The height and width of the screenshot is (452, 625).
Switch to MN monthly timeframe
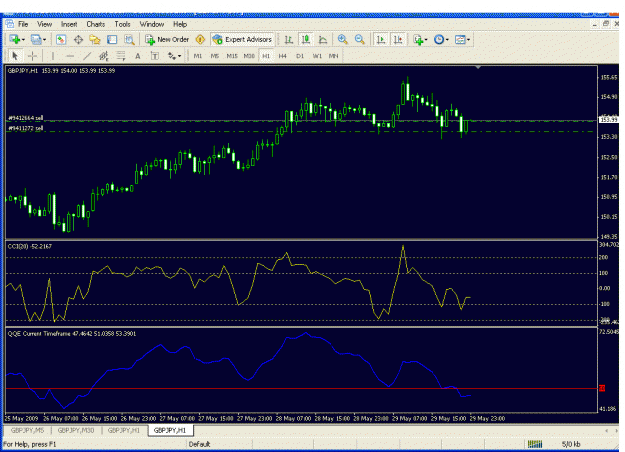point(333,56)
